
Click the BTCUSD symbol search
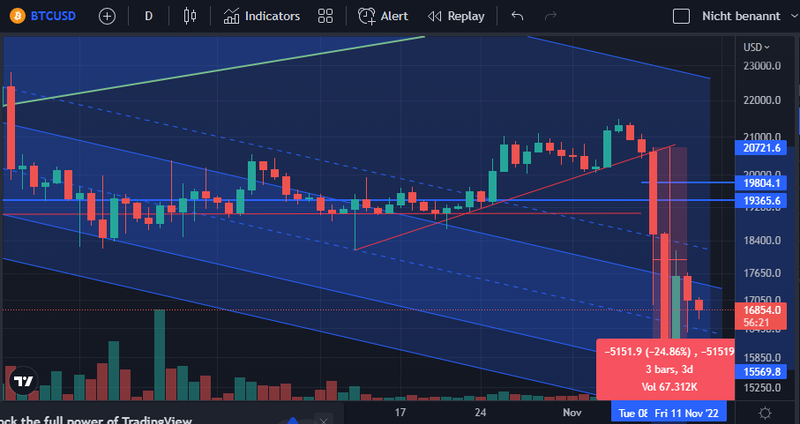pos(43,16)
